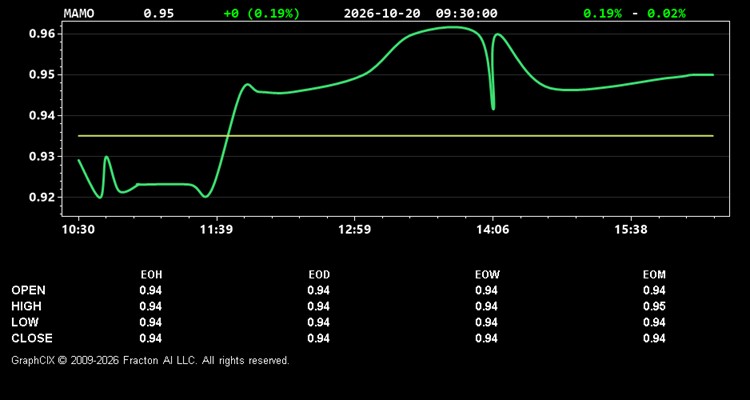The height and width of the screenshot is (400, 750).
Task: Click the sharp price dip near 14:06
Action: [x=493, y=107]
